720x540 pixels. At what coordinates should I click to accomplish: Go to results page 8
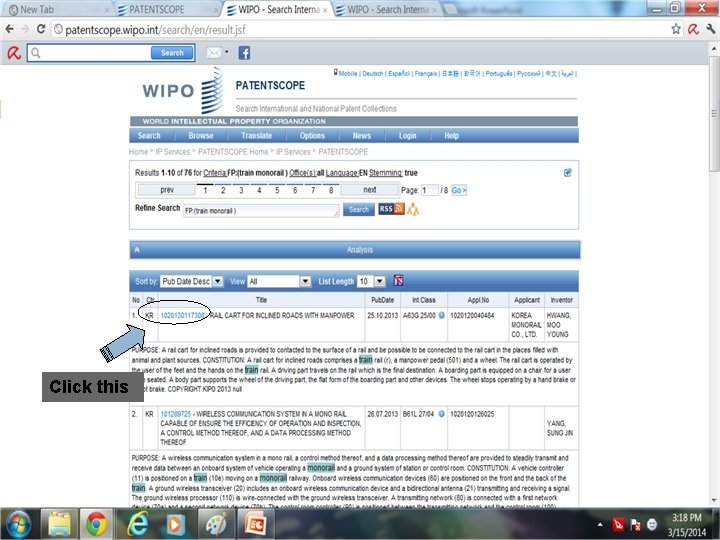(x=331, y=190)
